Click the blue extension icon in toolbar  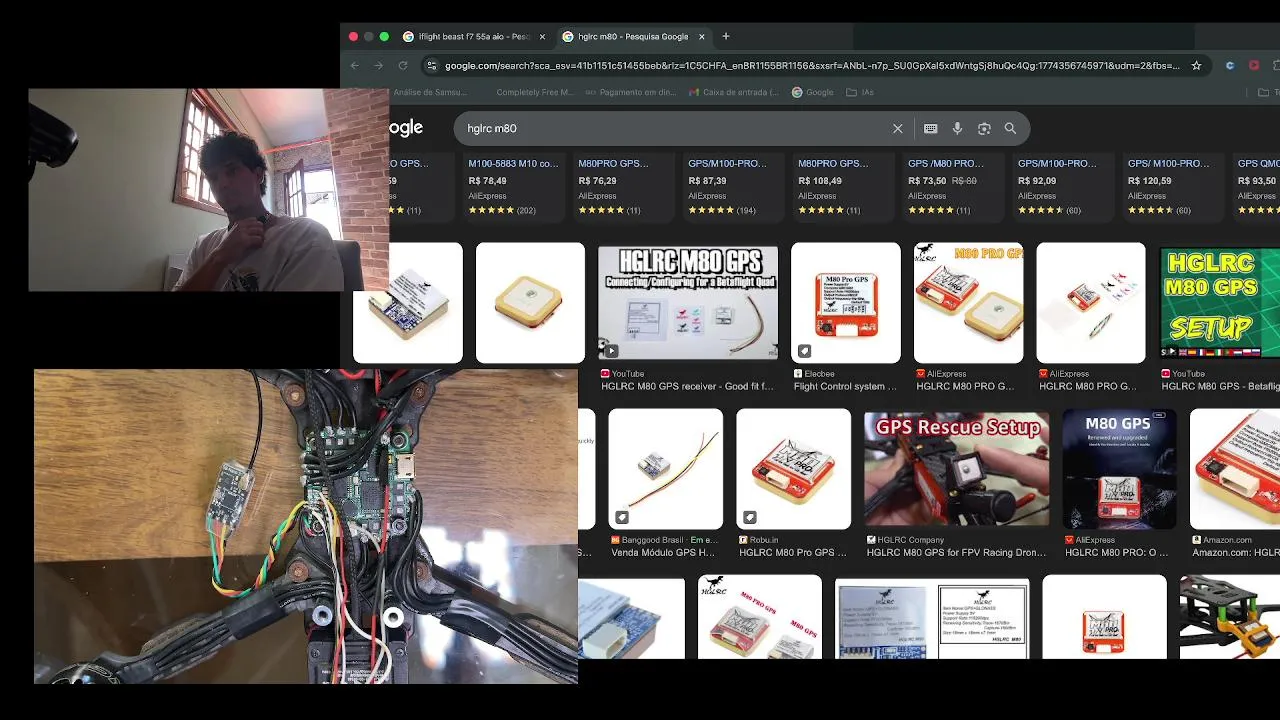coord(1230,66)
